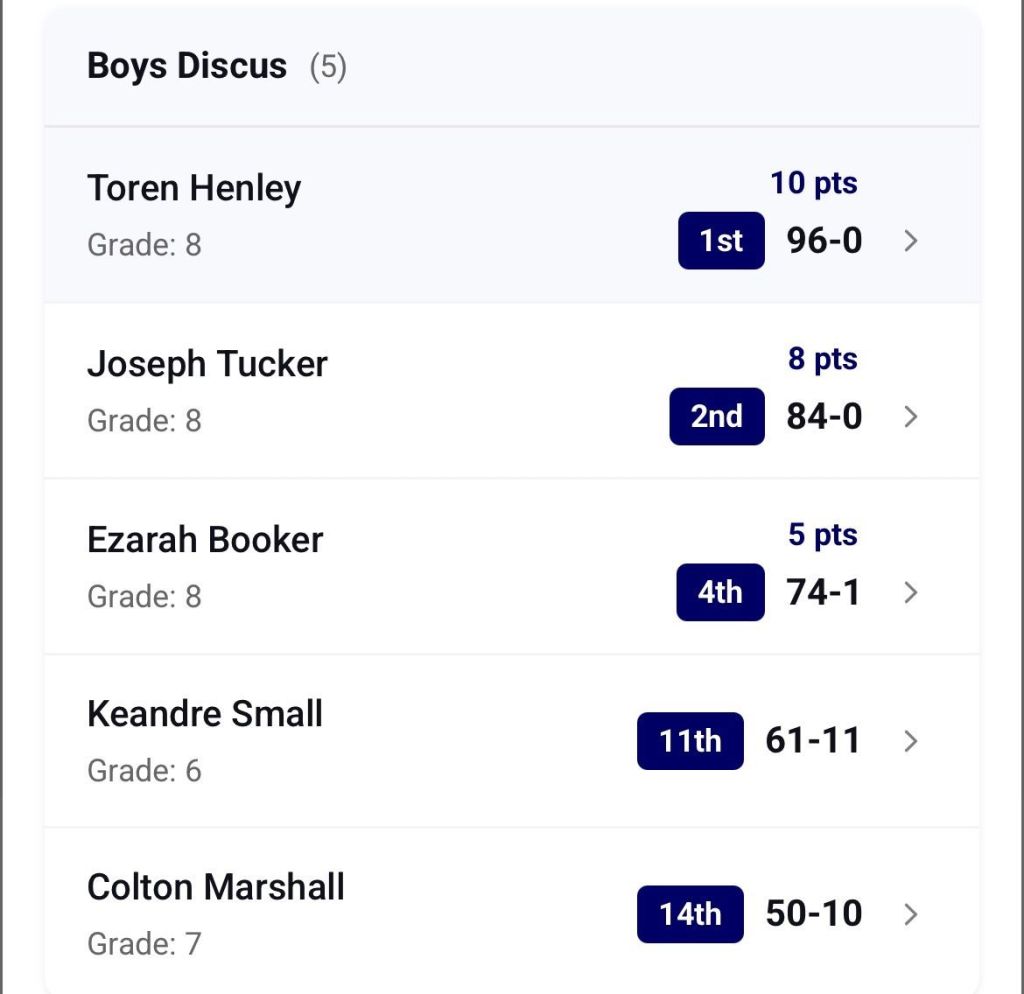
Task: Open Joseph Tucker's athlete name
Action: click(x=207, y=364)
